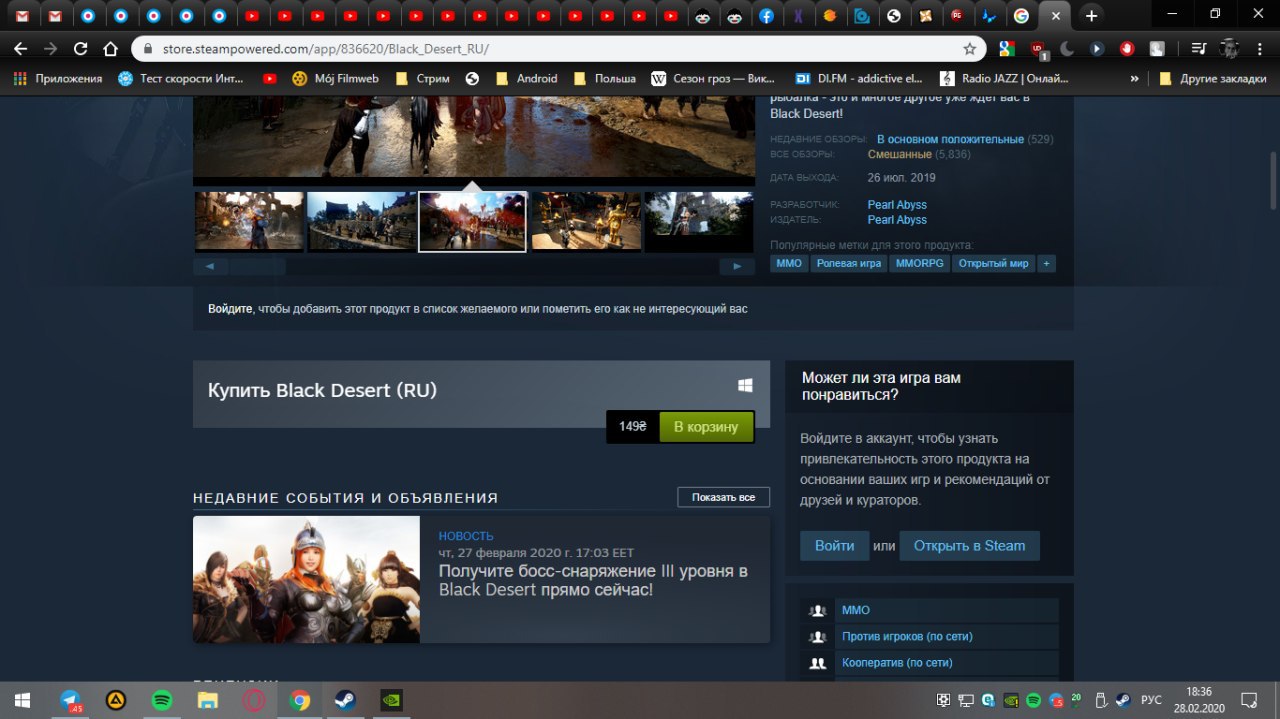Open the news article image
Viewport: 1280px width, 719px height.
[306, 579]
